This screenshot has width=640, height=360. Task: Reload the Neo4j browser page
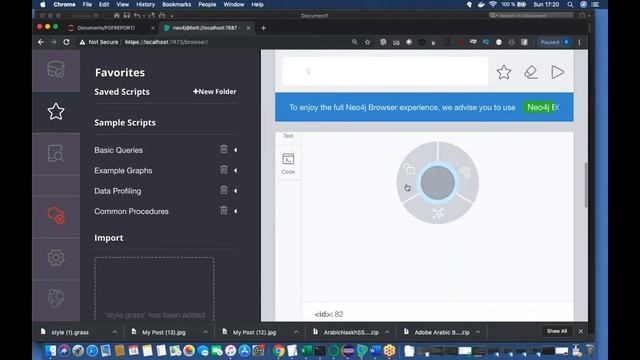pos(66,42)
